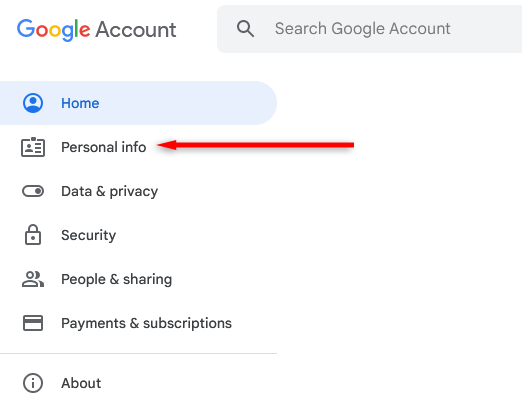Open the Personal info section

(x=138, y=147)
